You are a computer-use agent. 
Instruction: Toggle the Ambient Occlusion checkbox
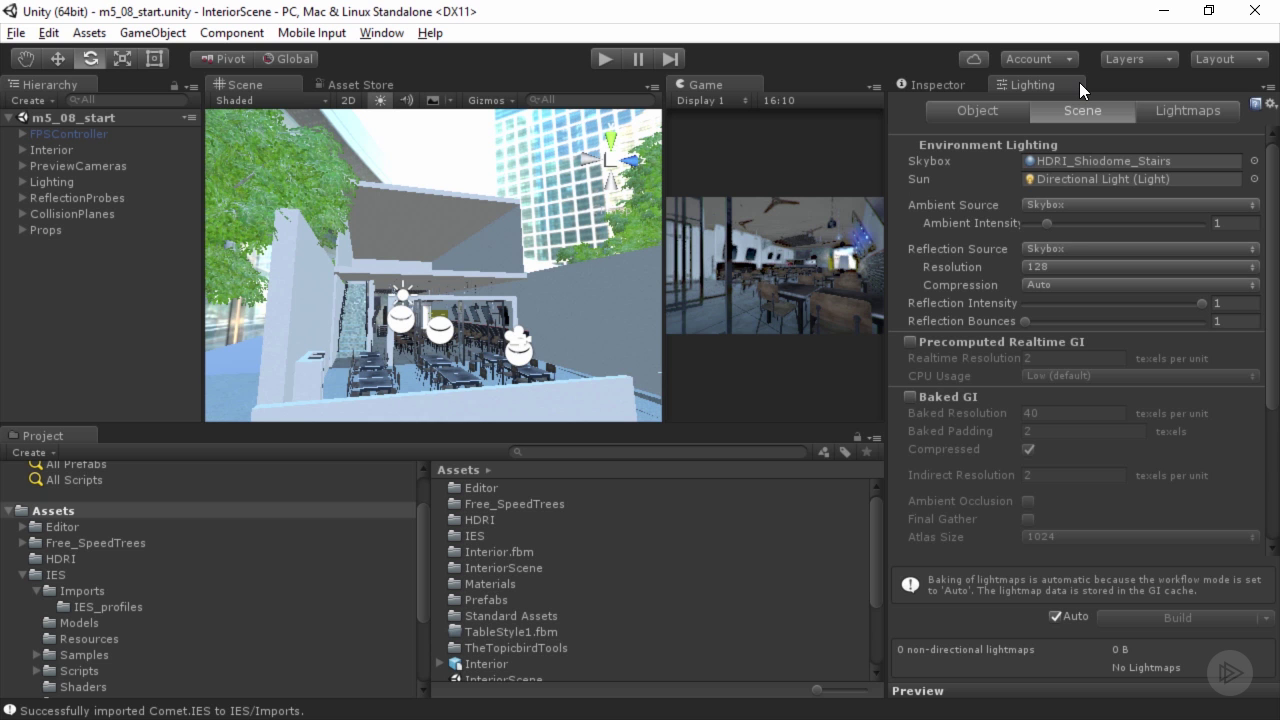1028,501
